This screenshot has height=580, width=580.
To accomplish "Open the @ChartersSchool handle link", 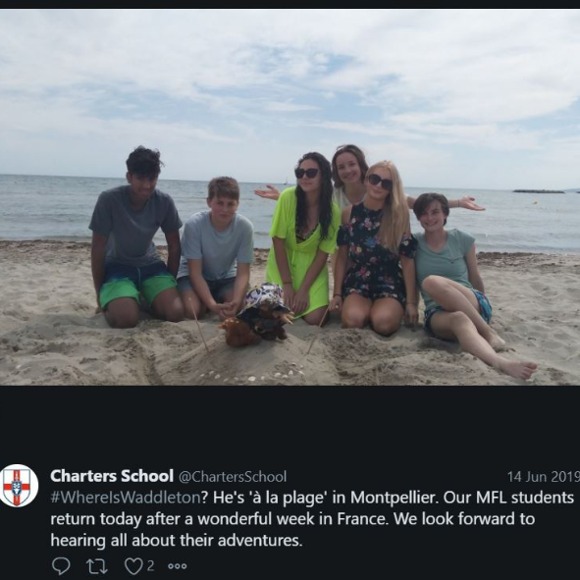I will 233,476.
